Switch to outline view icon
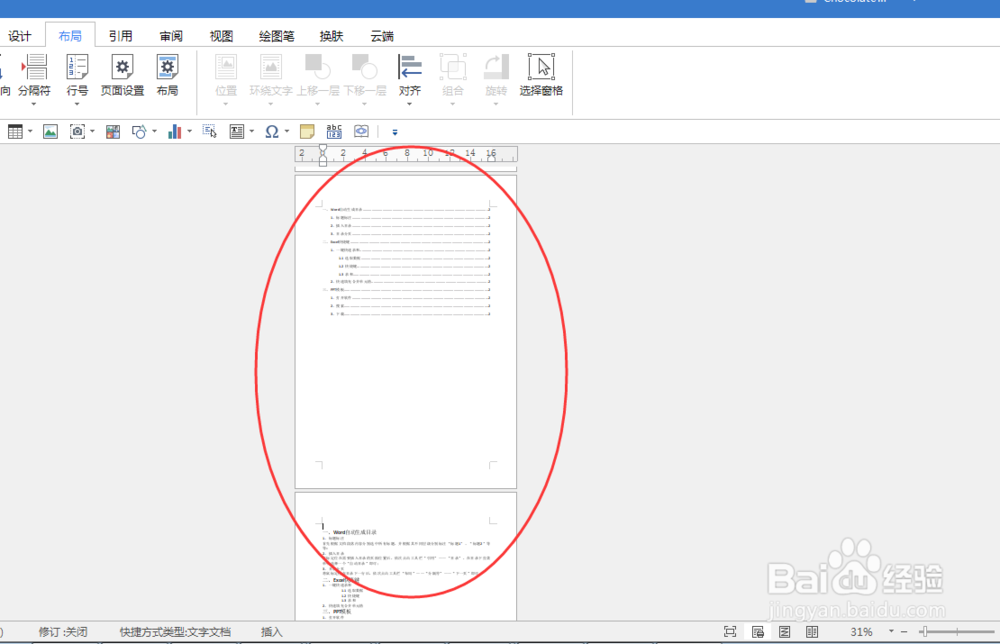The height and width of the screenshot is (644, 1000). tap(785, 632)
